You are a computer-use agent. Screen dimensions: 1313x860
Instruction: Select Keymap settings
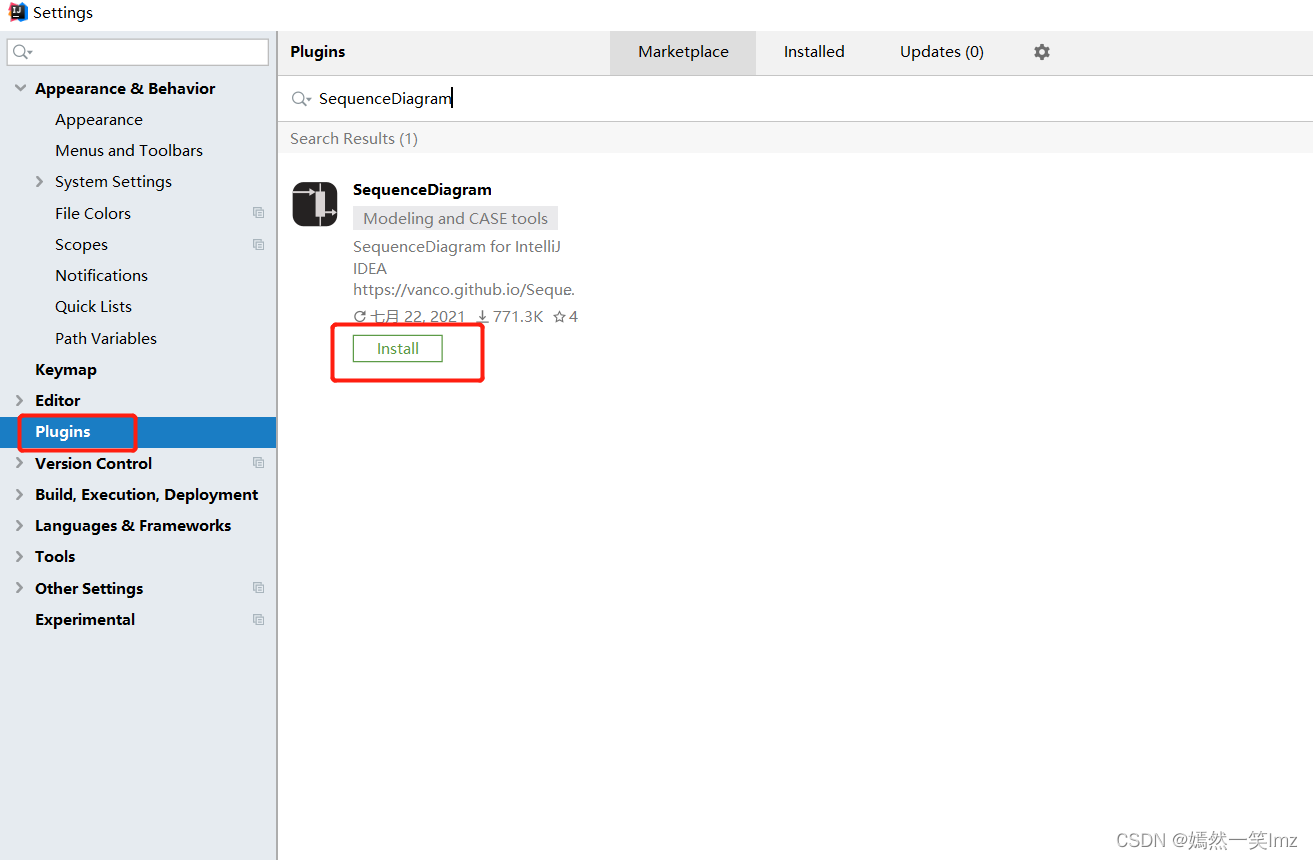66,369
